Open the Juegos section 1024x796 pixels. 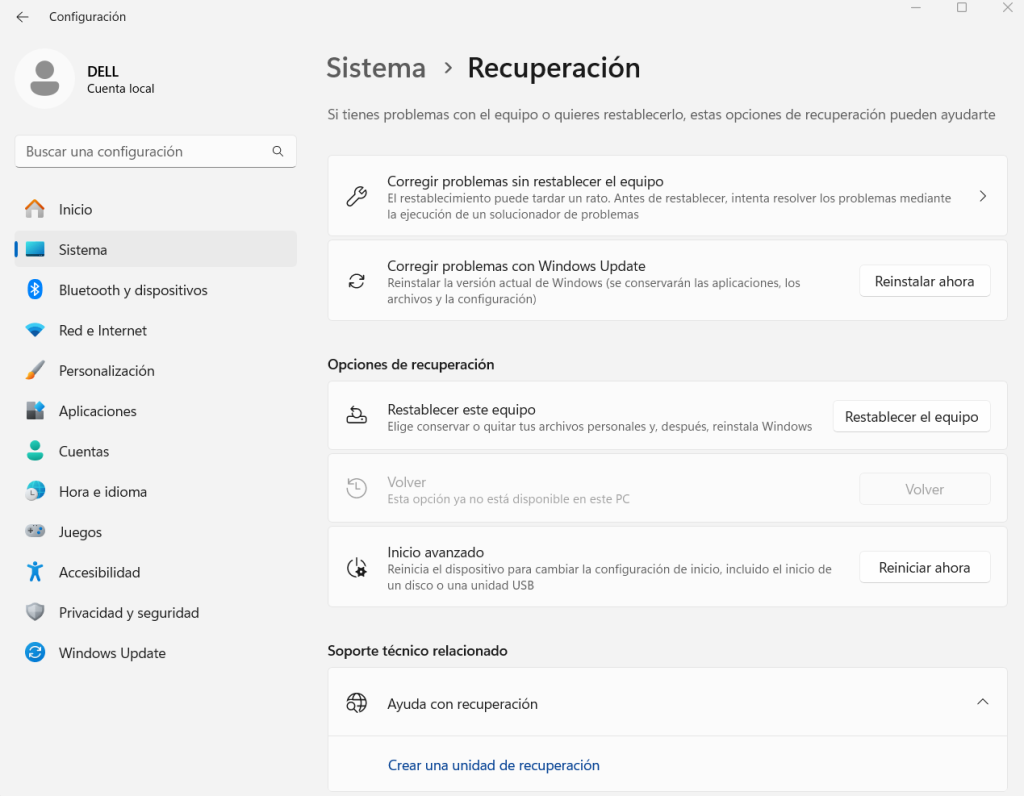click(155, 532)
